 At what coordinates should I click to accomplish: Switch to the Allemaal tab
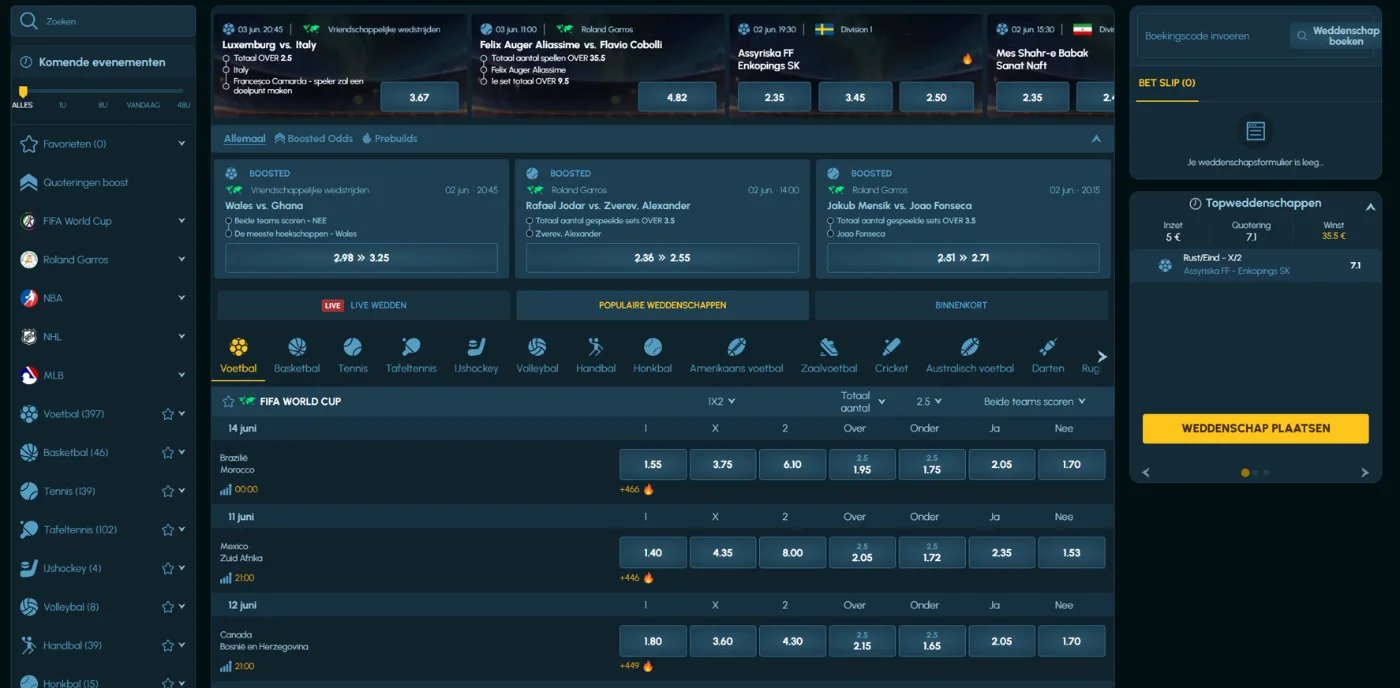[x=245, y=139]
